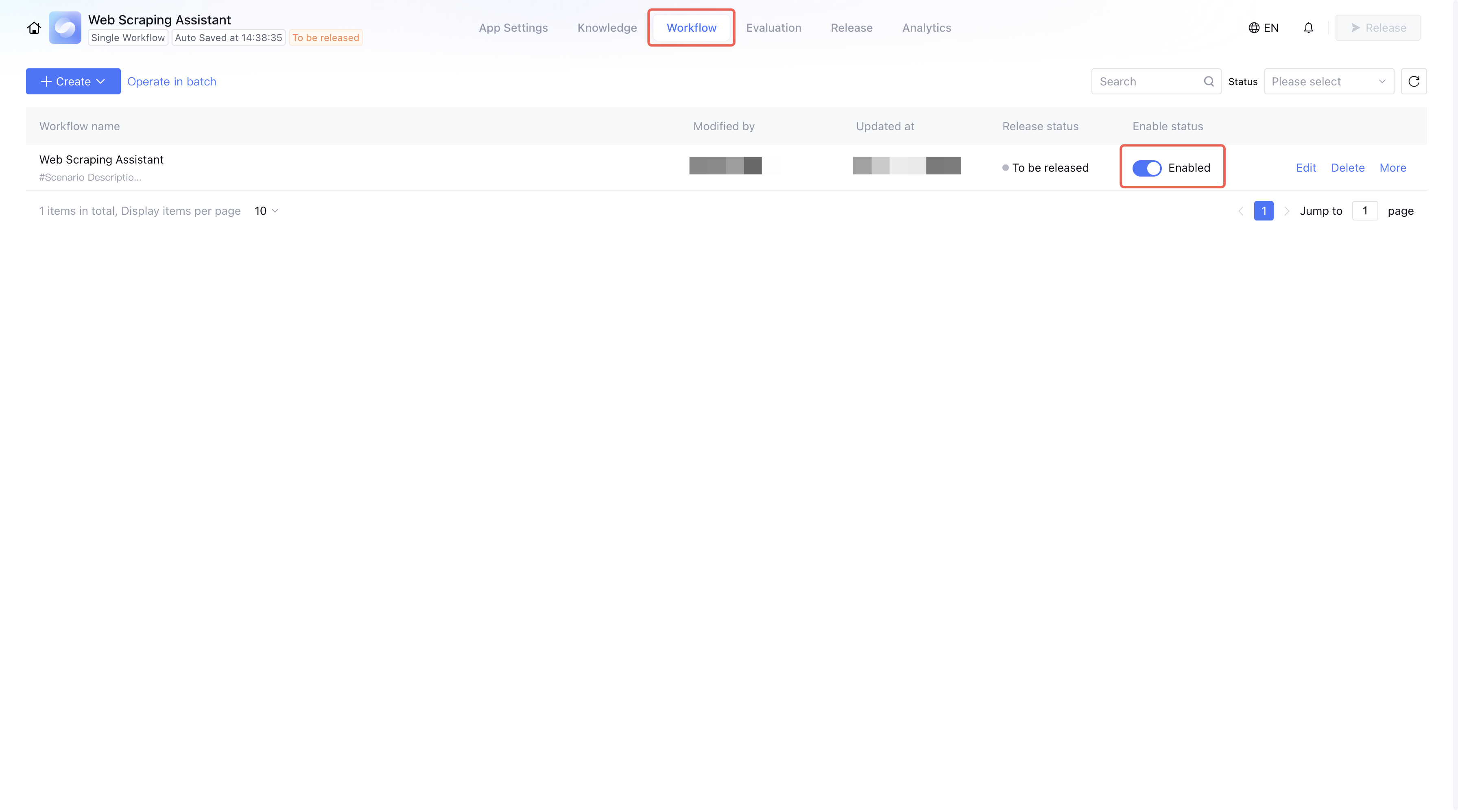Click the Web Scraping Assistant app logo

(65, 28)
